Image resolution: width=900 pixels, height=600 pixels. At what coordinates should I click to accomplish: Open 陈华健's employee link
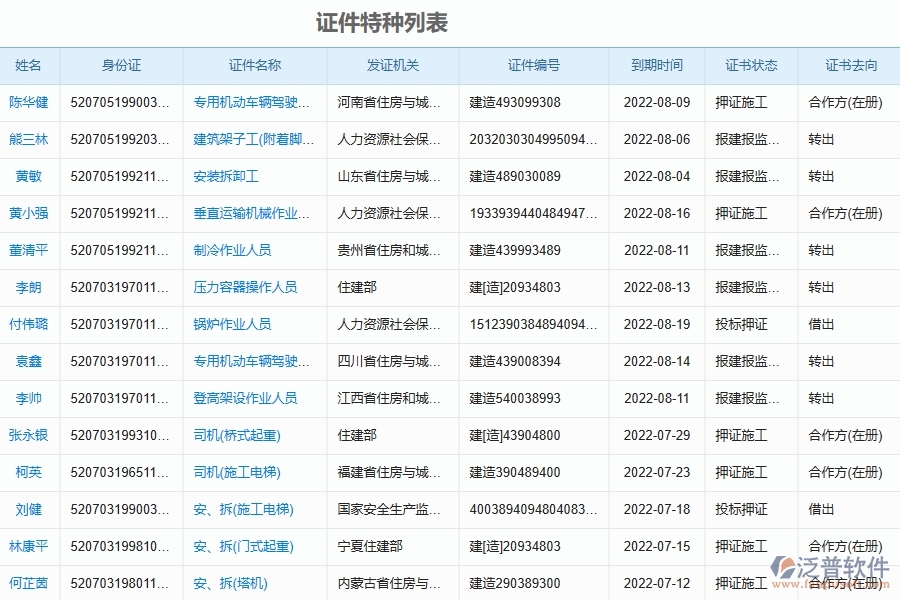click(29, 102)
